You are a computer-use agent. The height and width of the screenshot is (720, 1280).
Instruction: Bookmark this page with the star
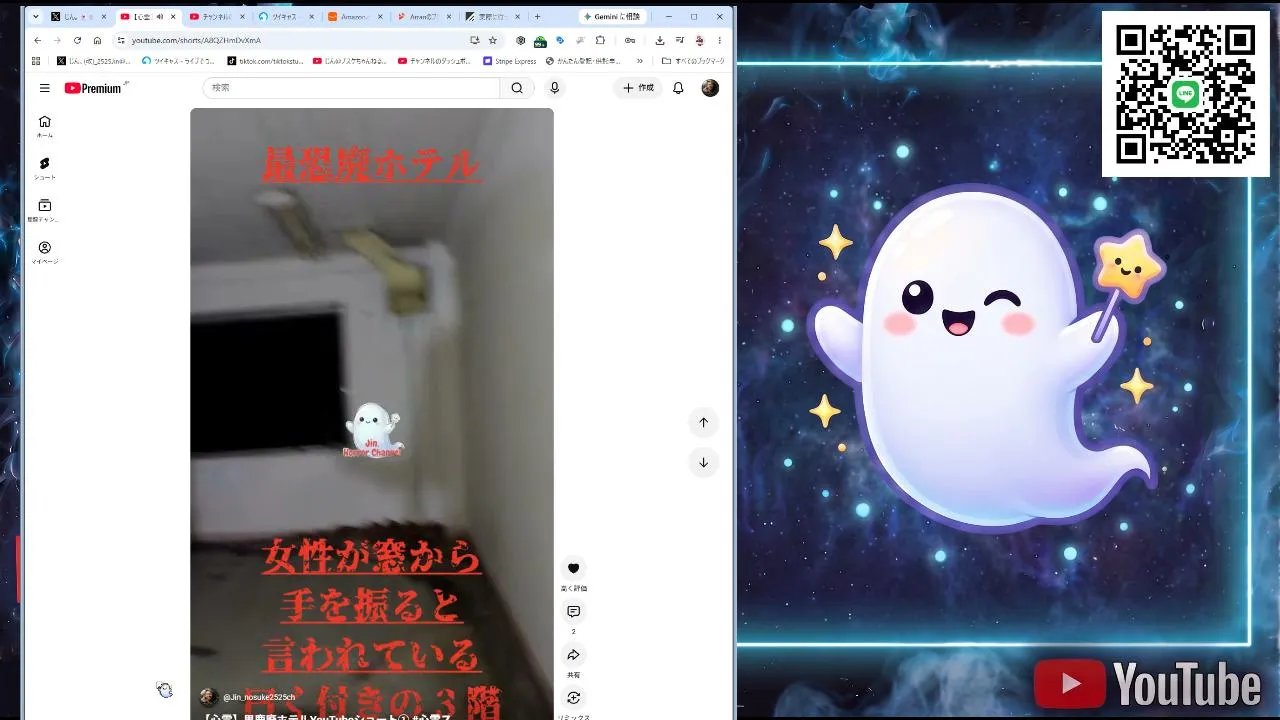493,40
